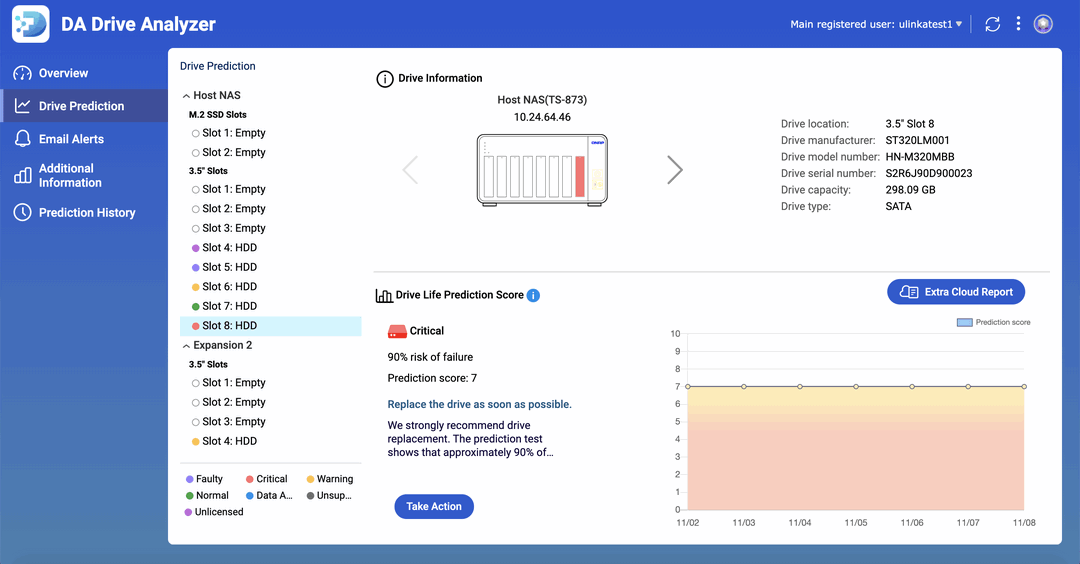The height and width of the screenshot is (564, 1080).
Task: Click the Take Action button
Action: (x=434, y=507)
